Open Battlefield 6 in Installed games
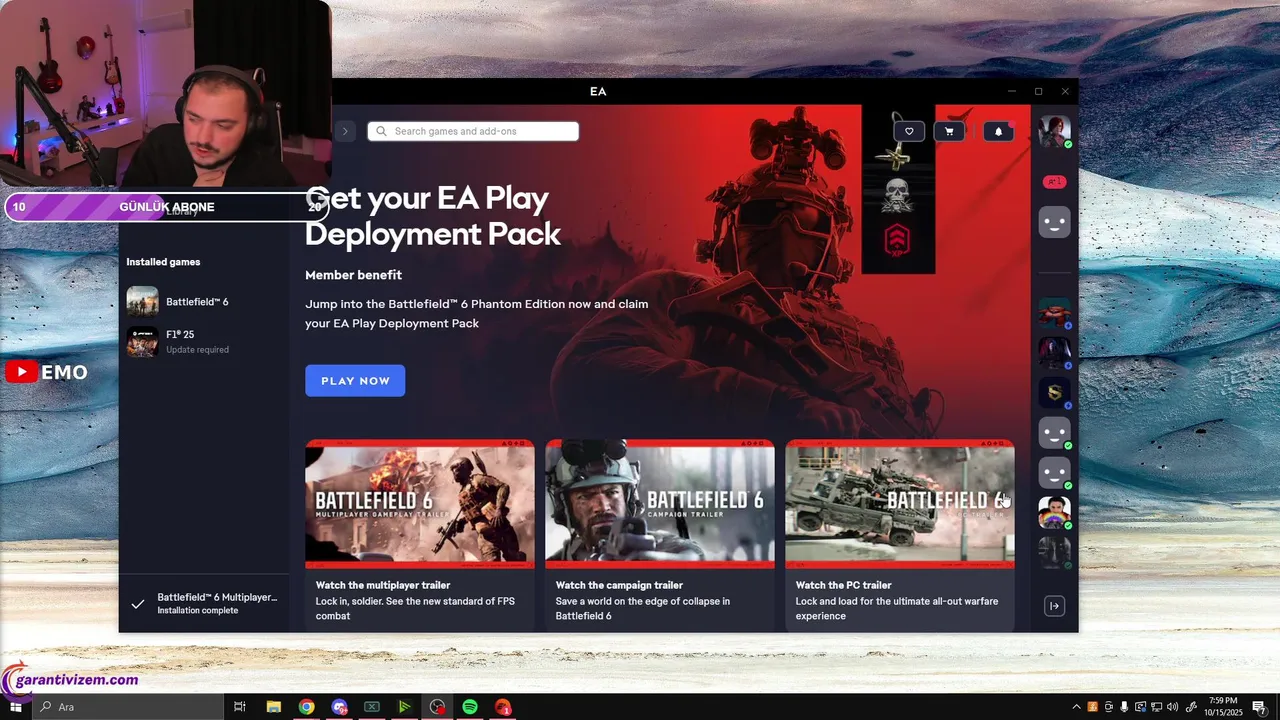The height and width of the screenshot is (720, 1280). click(205, 302)
